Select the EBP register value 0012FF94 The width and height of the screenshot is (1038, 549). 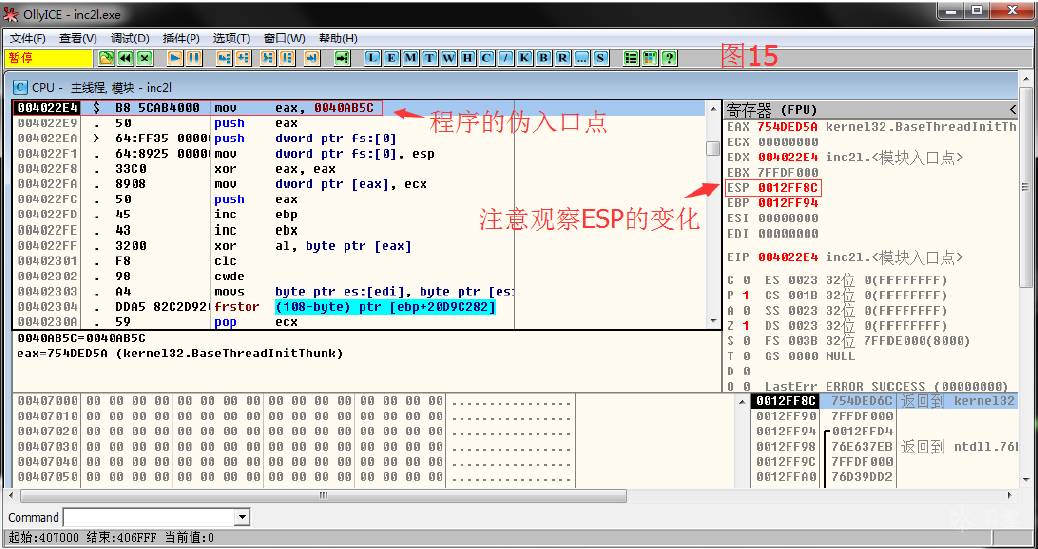click(788, 203)
